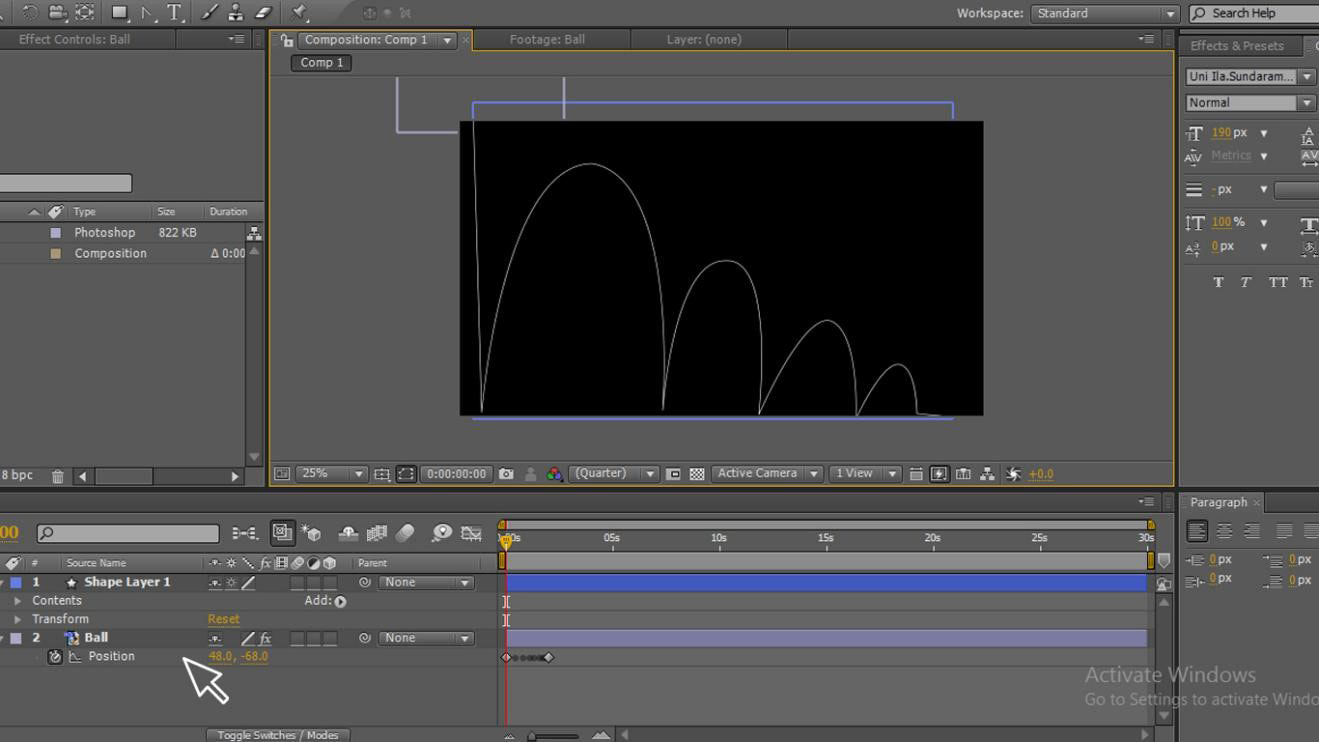
Task: Open the 25% magnification dropdown
Action: [357, 474]
